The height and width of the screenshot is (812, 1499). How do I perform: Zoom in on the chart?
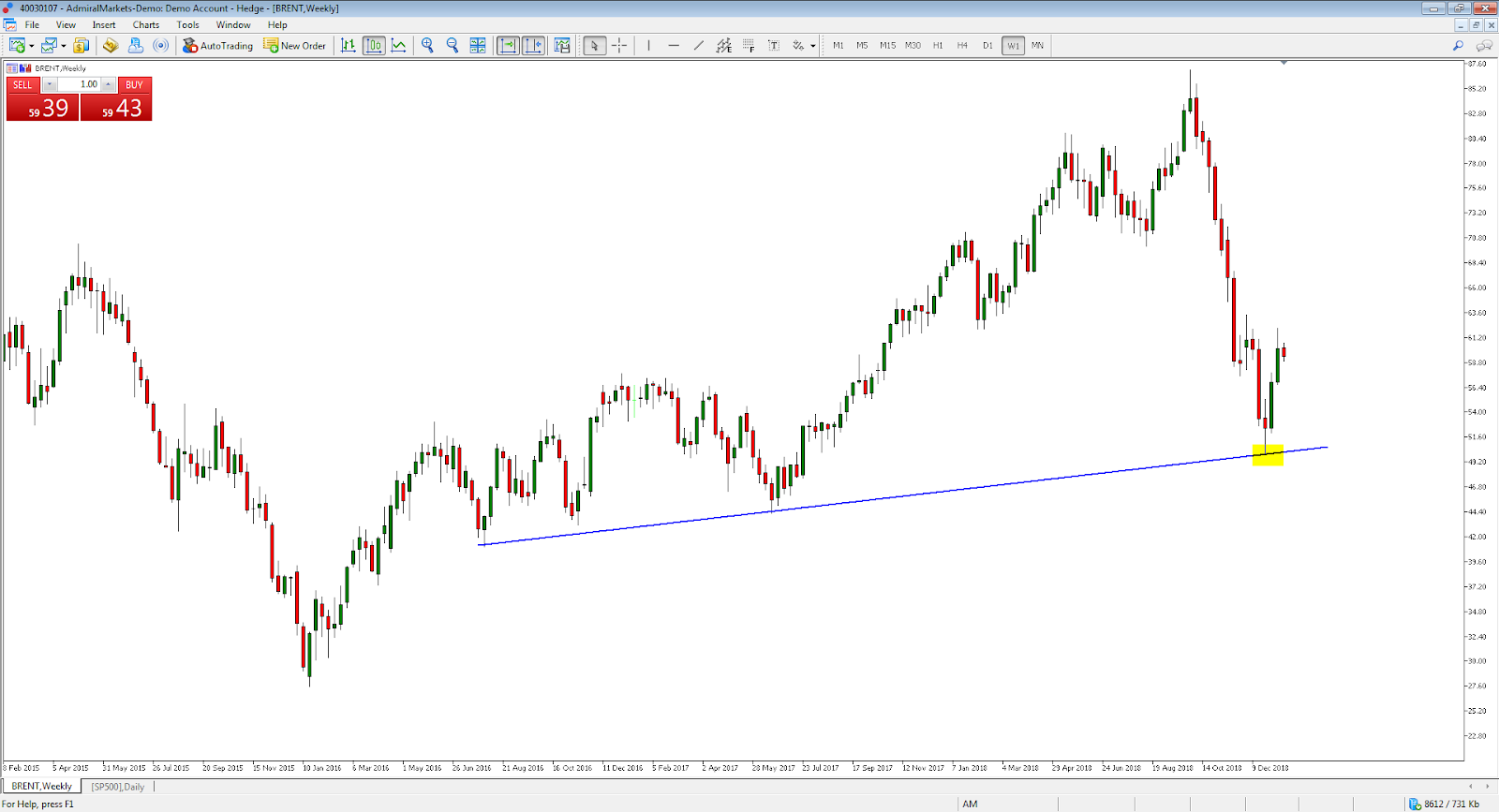click(428, 45)
